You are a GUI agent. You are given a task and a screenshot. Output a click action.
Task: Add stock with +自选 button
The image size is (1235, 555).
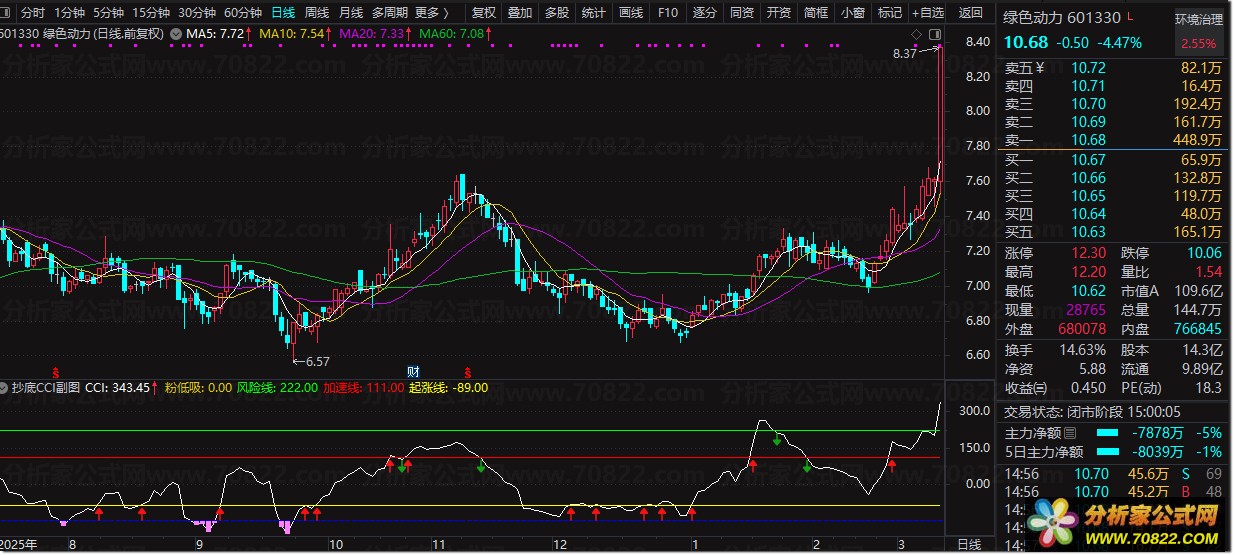pos(928,13)
